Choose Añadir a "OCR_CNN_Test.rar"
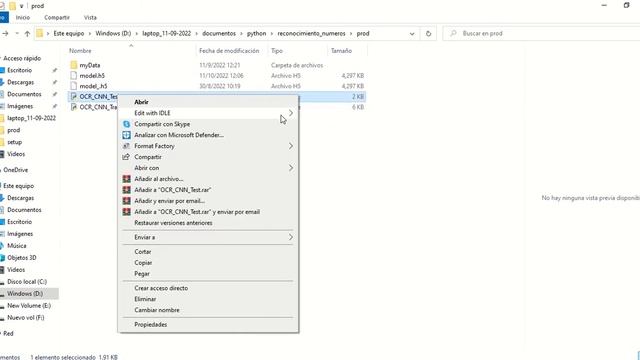The width and height of the screenshot is (640, 360). pyautogui.click(x=173, y=190)
